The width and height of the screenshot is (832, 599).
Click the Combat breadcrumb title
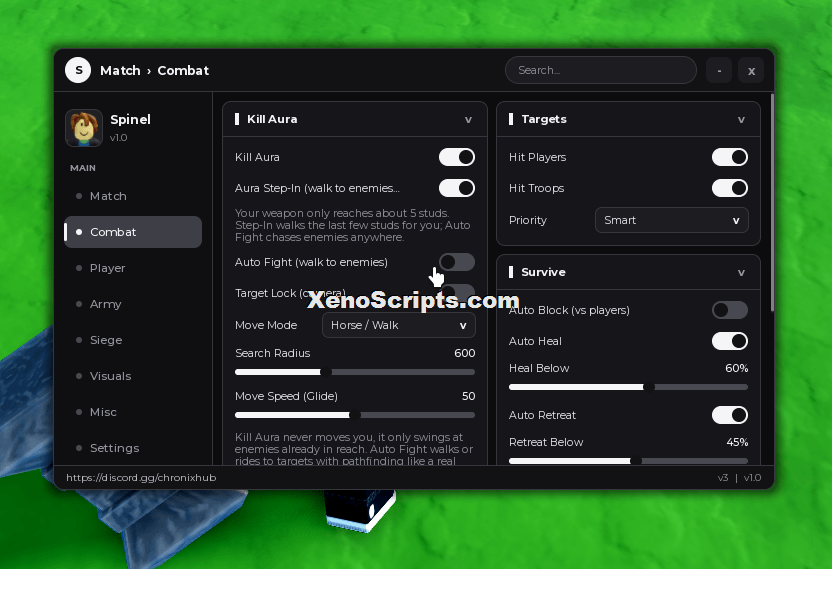[x=183, y=71]
